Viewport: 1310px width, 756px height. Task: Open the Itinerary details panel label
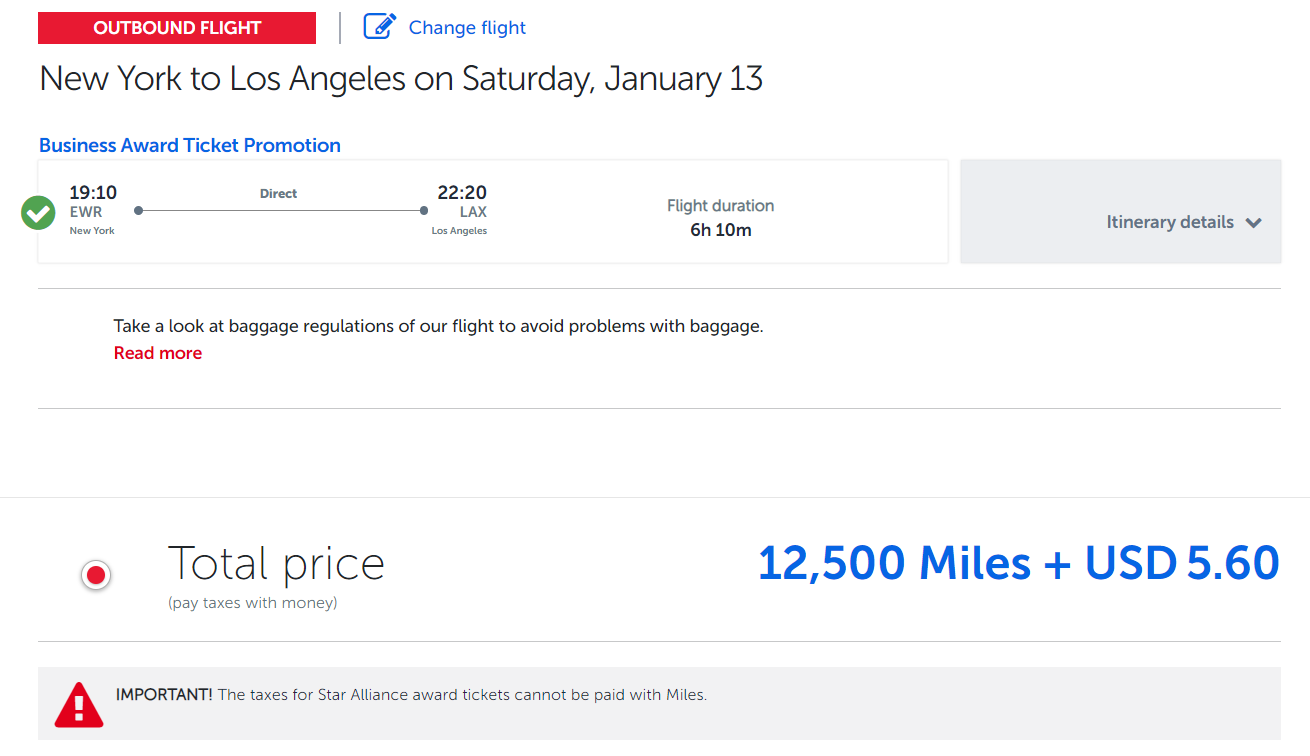coord(1169,222)
